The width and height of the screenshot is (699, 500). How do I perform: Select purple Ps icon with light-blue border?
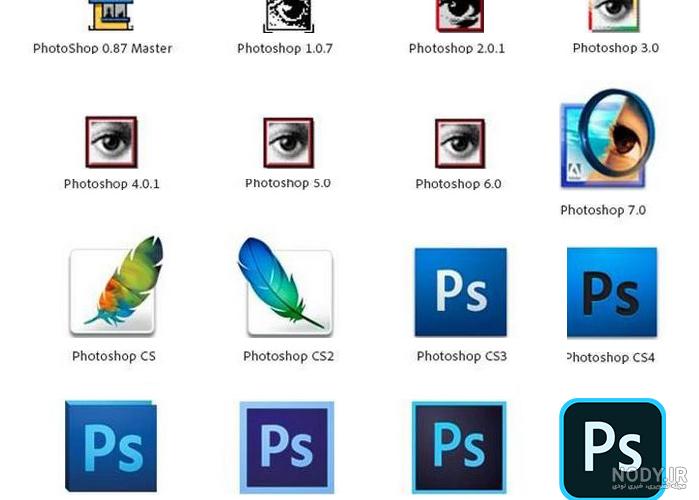tap(287, 447)
